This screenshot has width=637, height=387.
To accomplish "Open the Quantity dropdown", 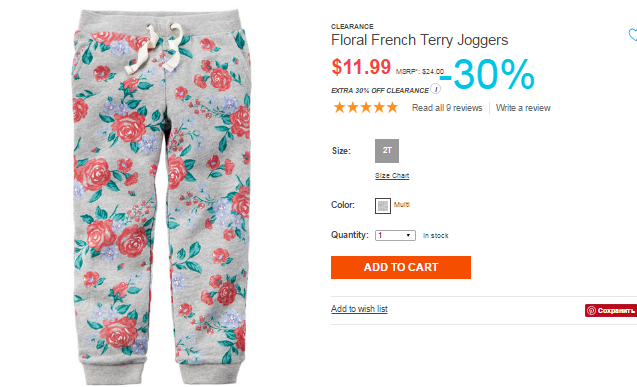I will click(395, 236).
